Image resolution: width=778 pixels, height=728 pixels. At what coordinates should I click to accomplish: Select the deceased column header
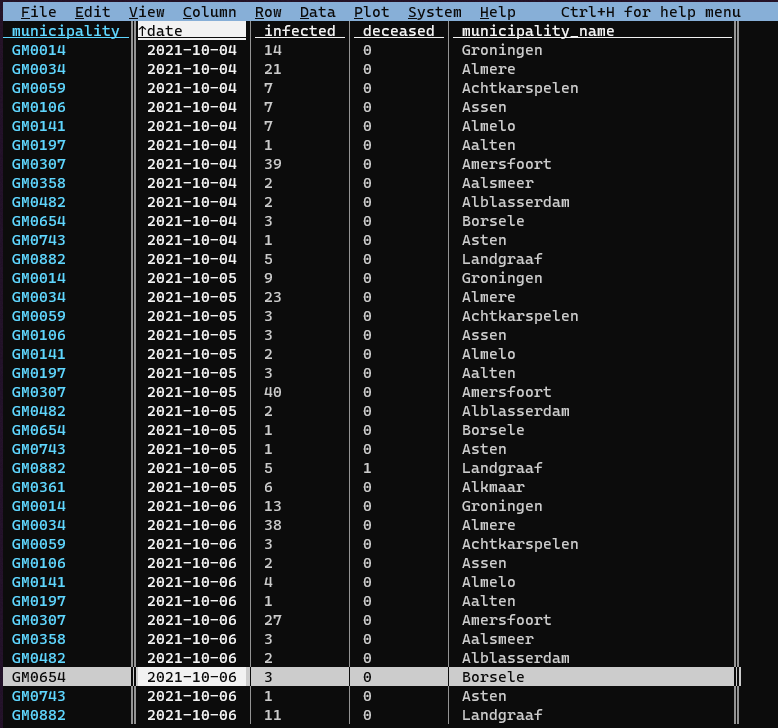pyautogui.click(x=398, y=31)
